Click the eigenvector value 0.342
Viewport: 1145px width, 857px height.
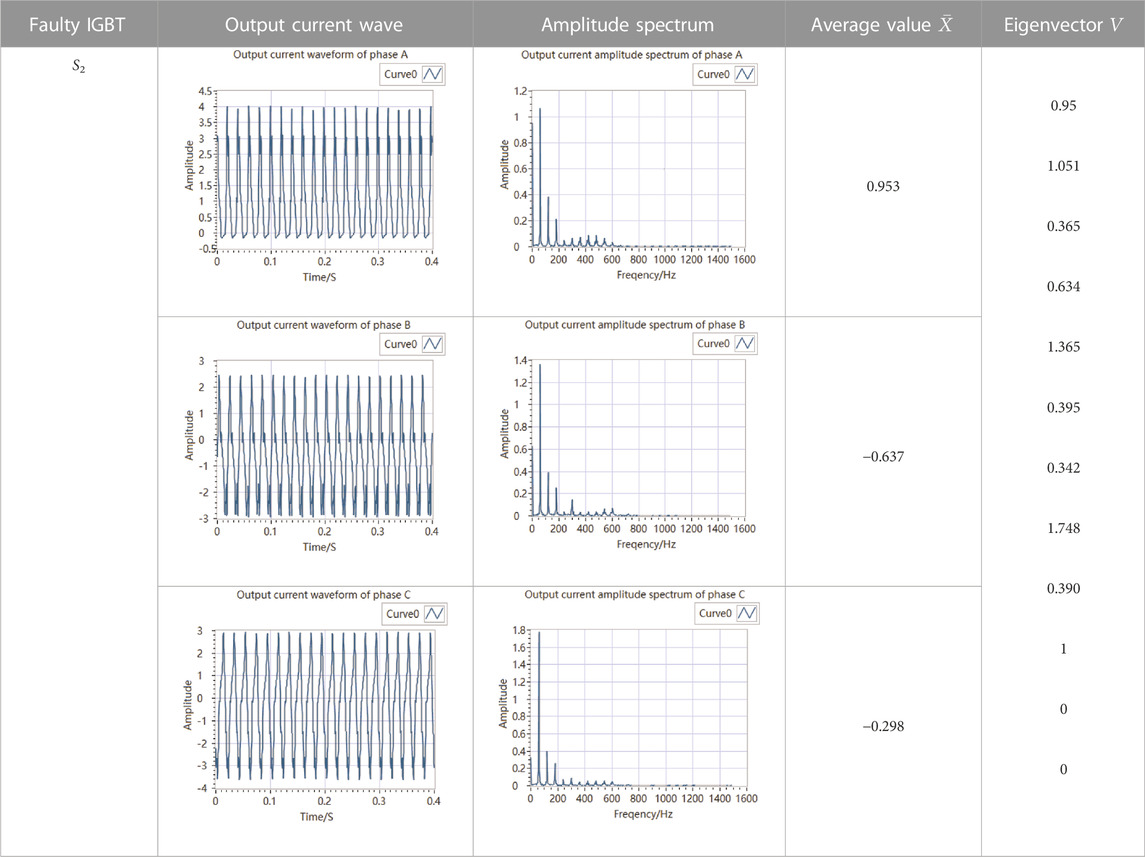1063,468
